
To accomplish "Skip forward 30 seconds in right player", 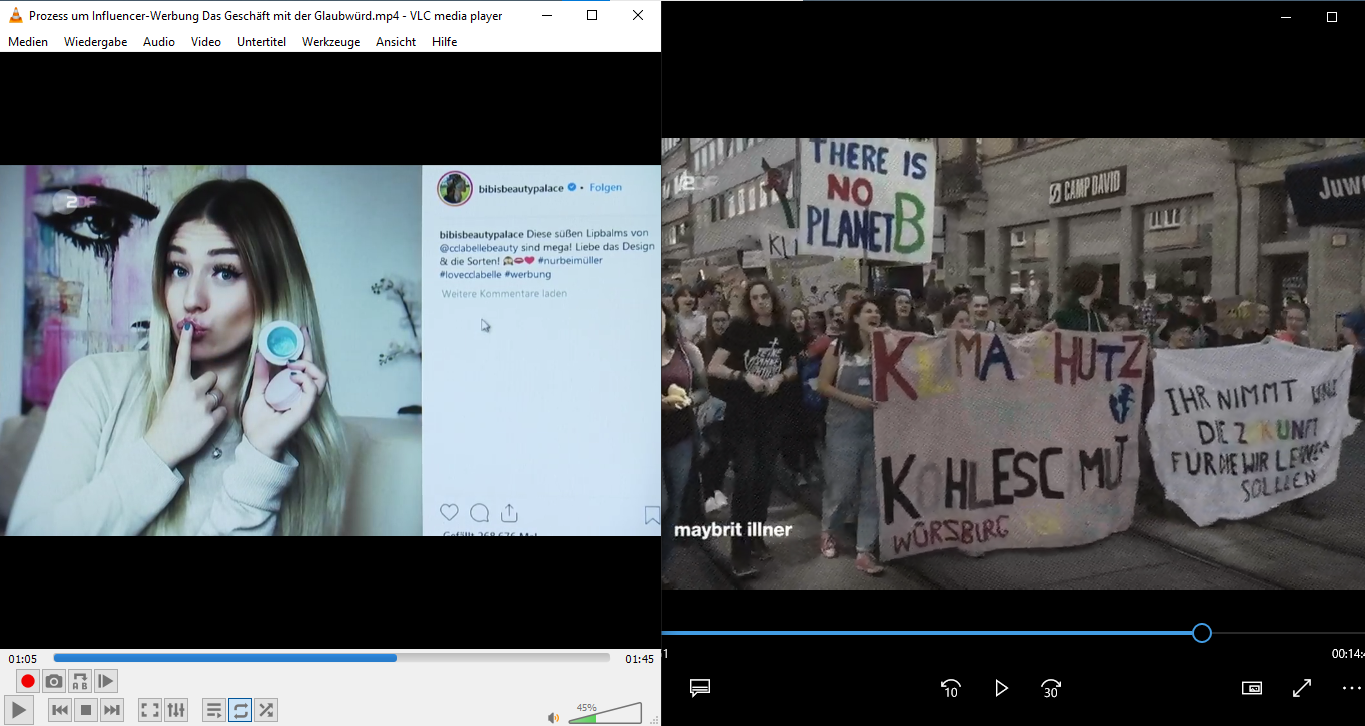I will [1051, 688].
